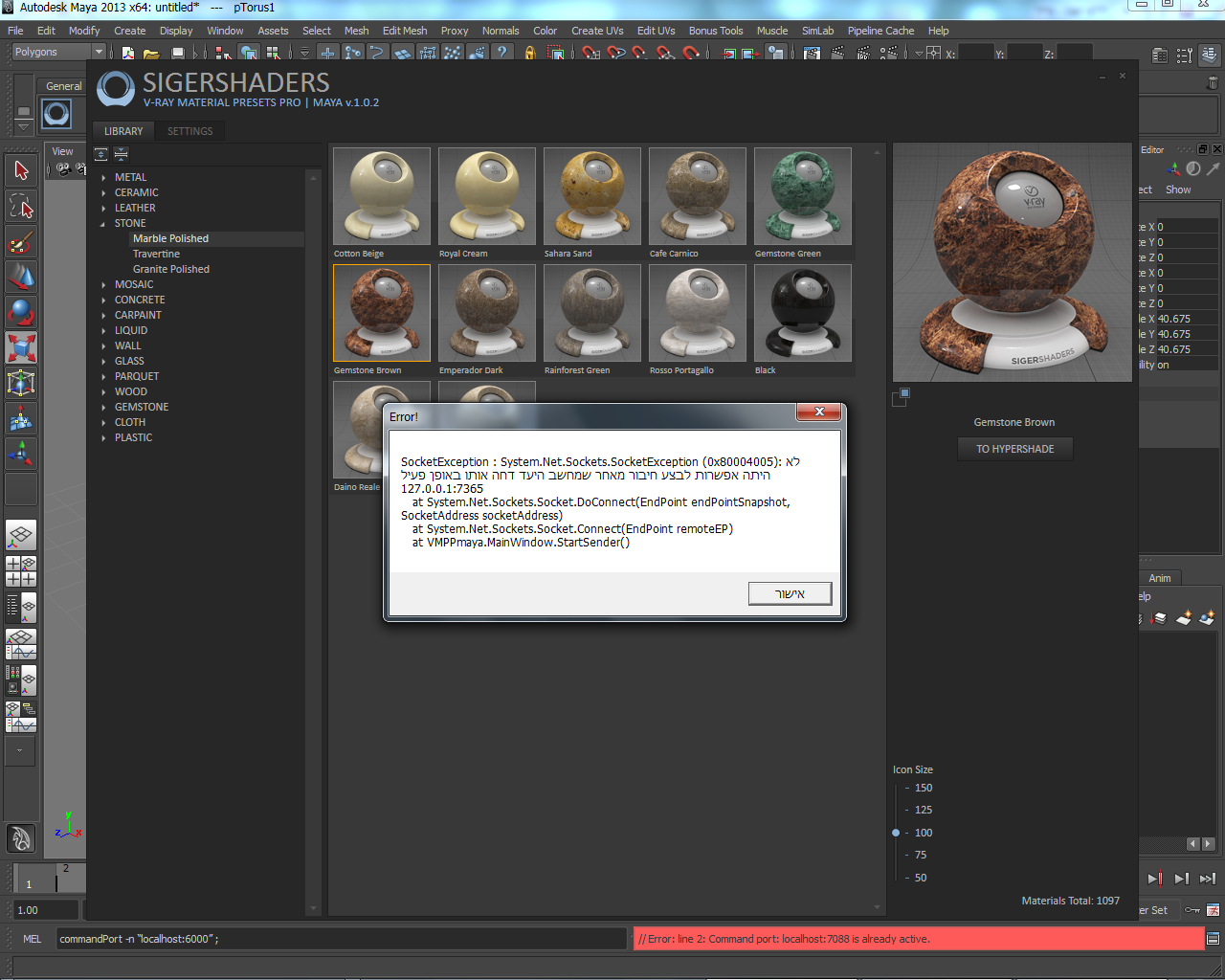Select the Gemstone Green material thumbnail
Image resolution: width=1225 pixels, height=980 pixels.
coord(803,197)
